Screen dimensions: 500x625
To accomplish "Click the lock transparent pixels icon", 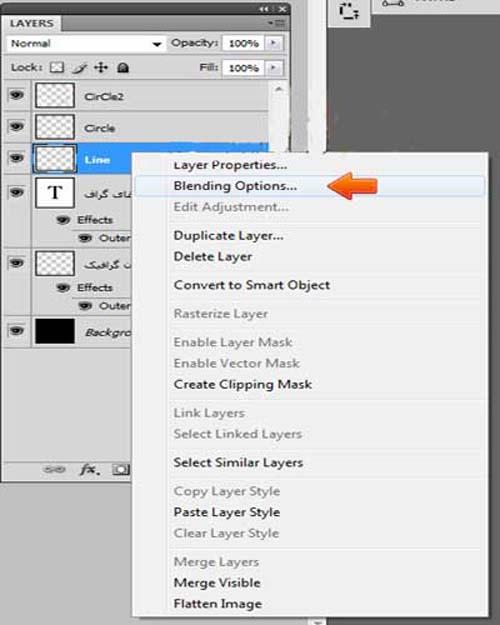I will [x=57, y=67].
